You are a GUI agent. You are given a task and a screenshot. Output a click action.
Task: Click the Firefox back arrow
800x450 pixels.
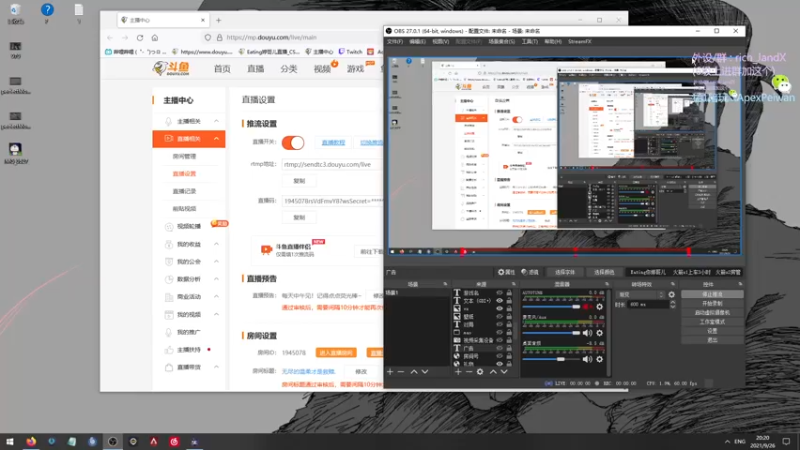(x=110, y=37)
